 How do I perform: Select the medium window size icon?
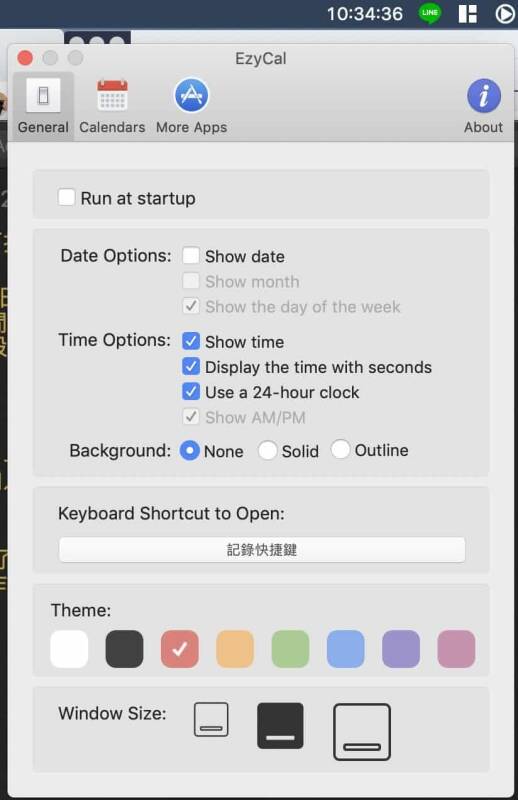click(x=280, y=726)
